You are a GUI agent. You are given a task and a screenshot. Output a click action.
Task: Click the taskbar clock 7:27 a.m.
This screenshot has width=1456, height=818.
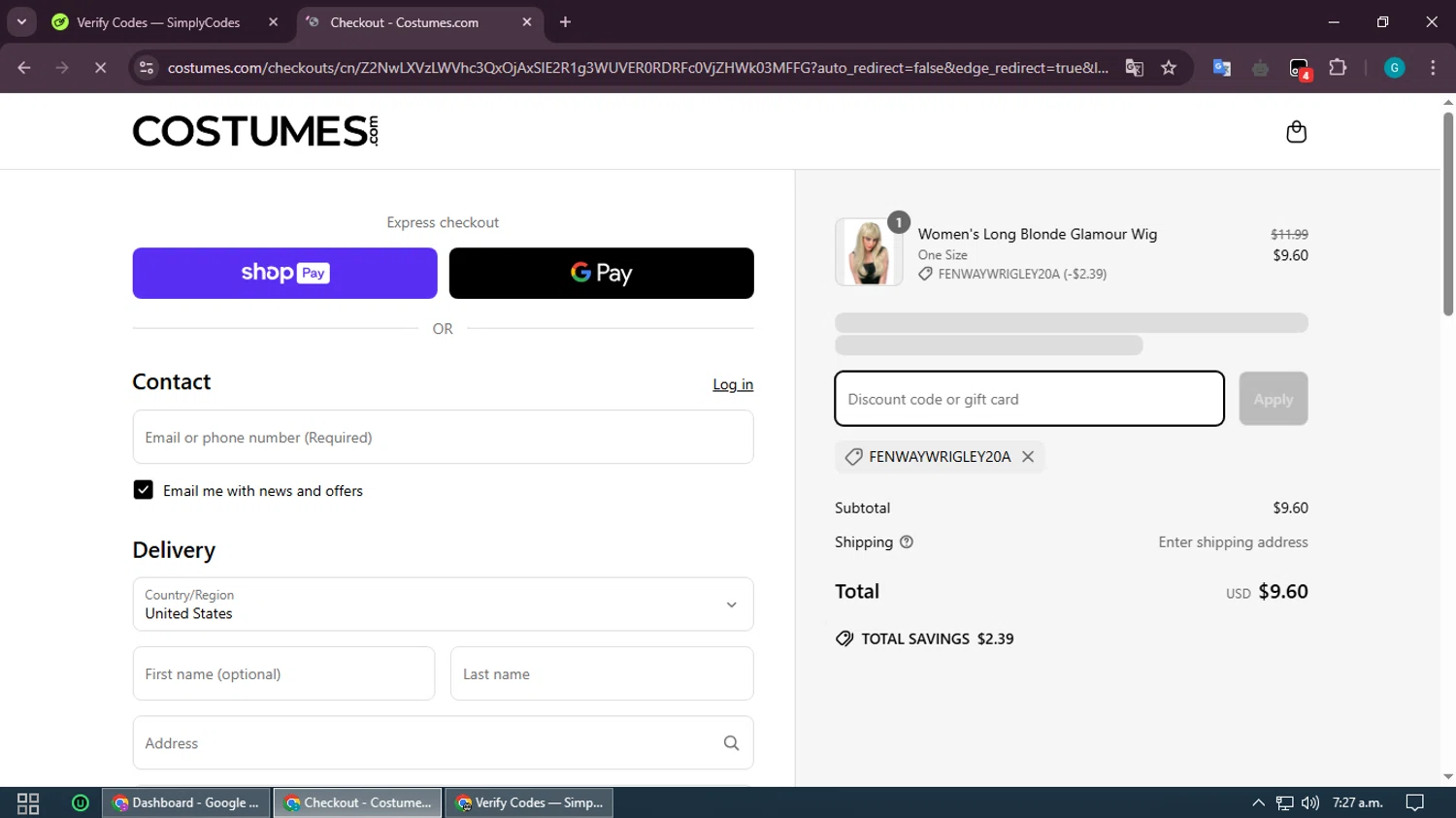coord(1357,803)
